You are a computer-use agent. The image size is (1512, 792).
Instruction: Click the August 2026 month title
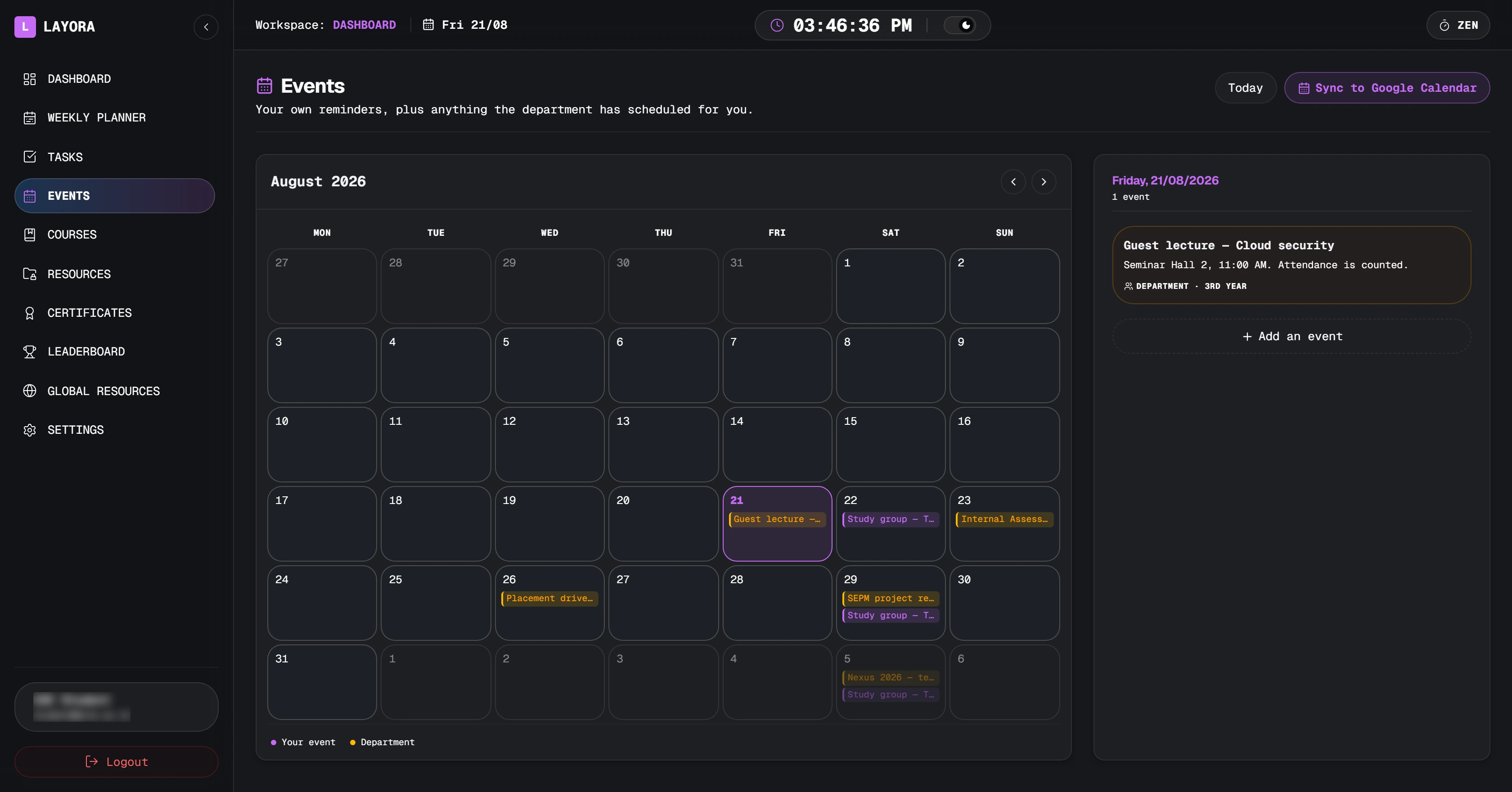pyautogui.click(x=318, y=181)
